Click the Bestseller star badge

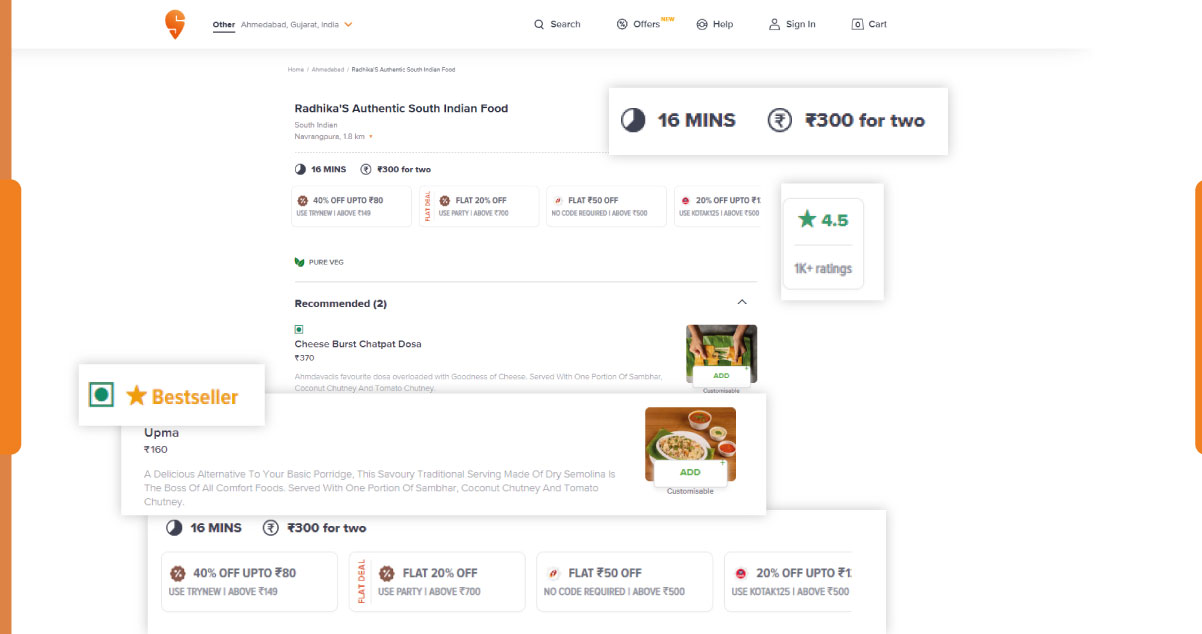[136, 394]
